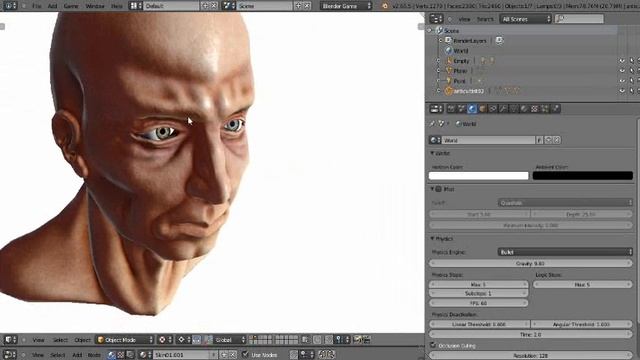Open the Blender Game engine dropdown
Screen dimensions: 640x360
346,6
